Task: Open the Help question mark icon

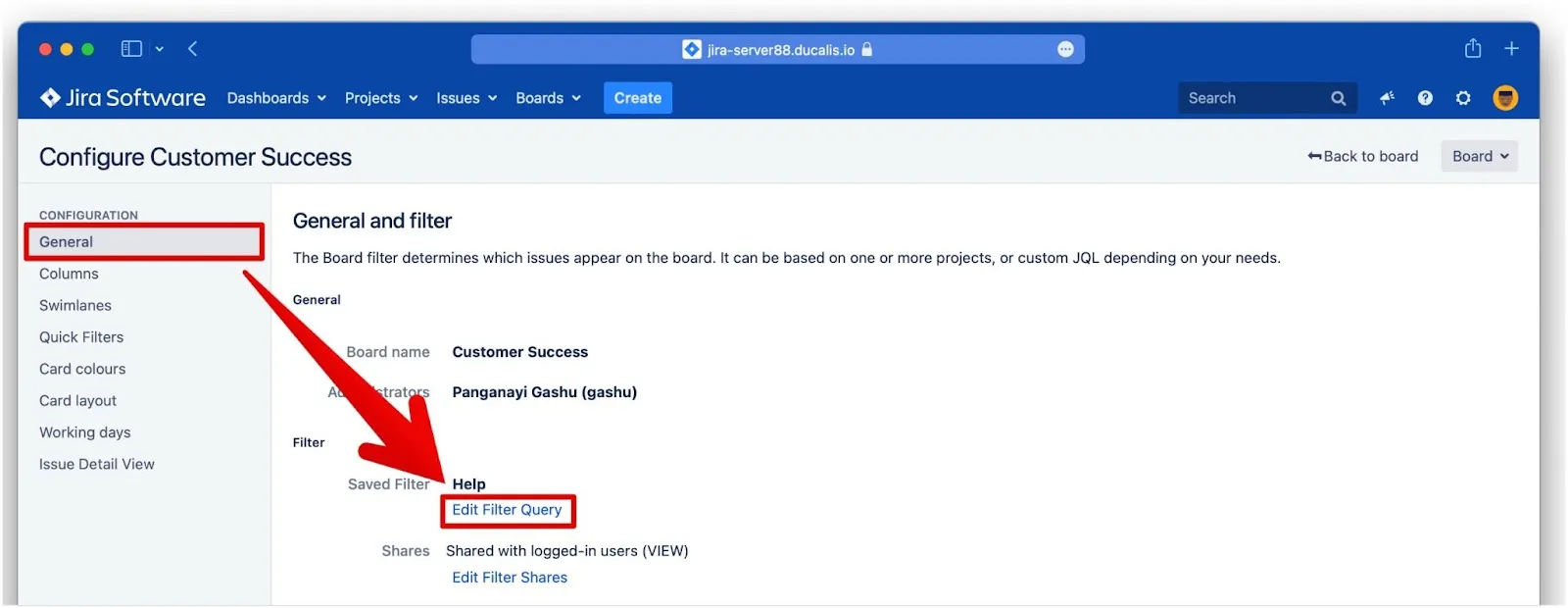Action: tap(1425, 98)
